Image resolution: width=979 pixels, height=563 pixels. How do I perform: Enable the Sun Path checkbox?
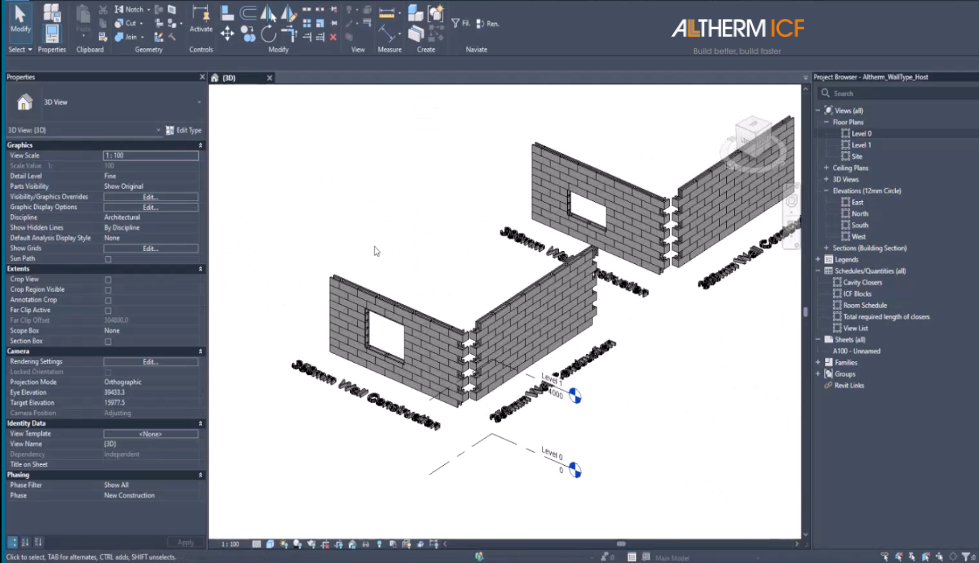[108, 259]
